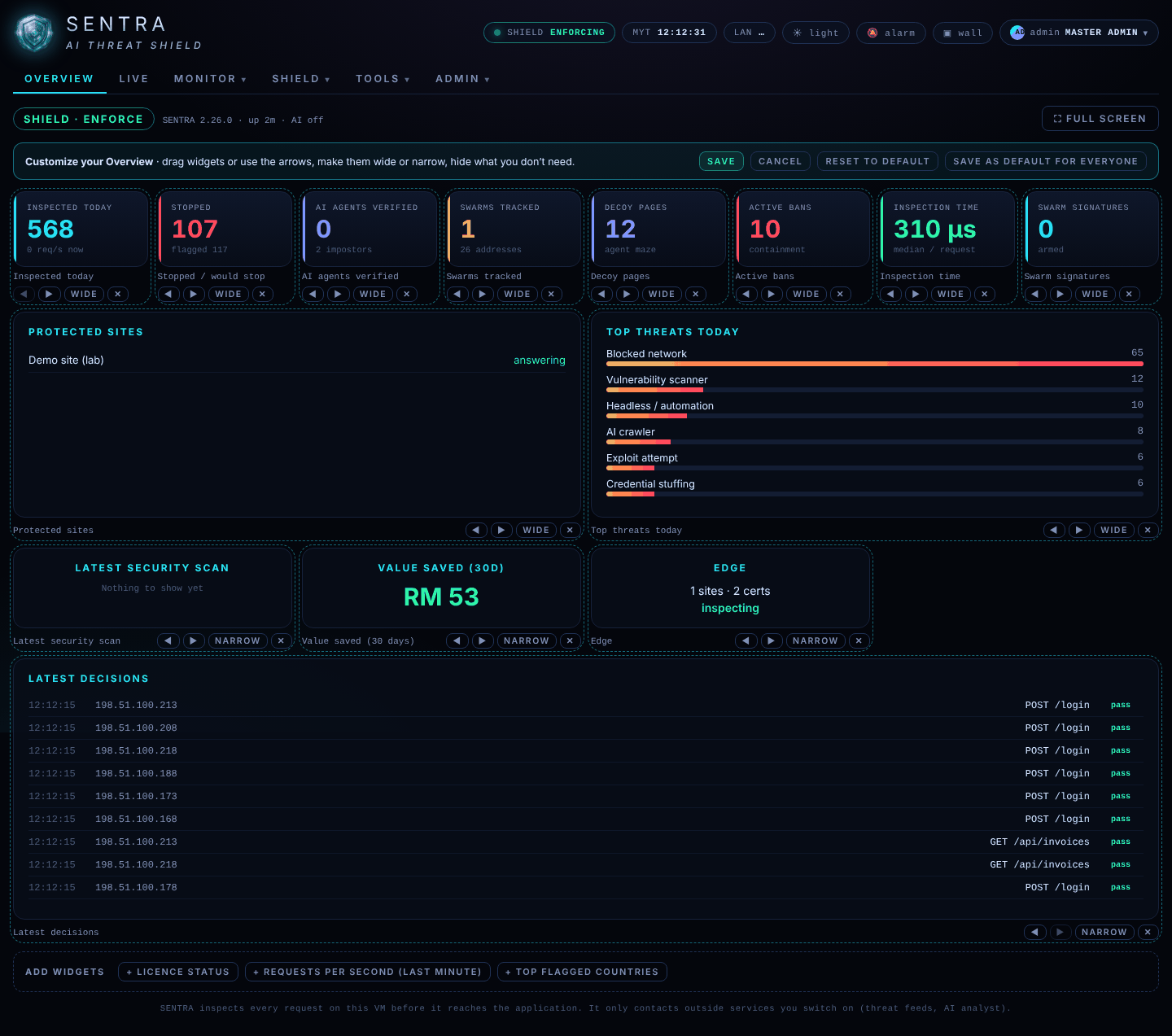Move Swarms tracked widget right
Image resolution: width=1172 pixels, height=1036 pixels.
coord(483,294)
